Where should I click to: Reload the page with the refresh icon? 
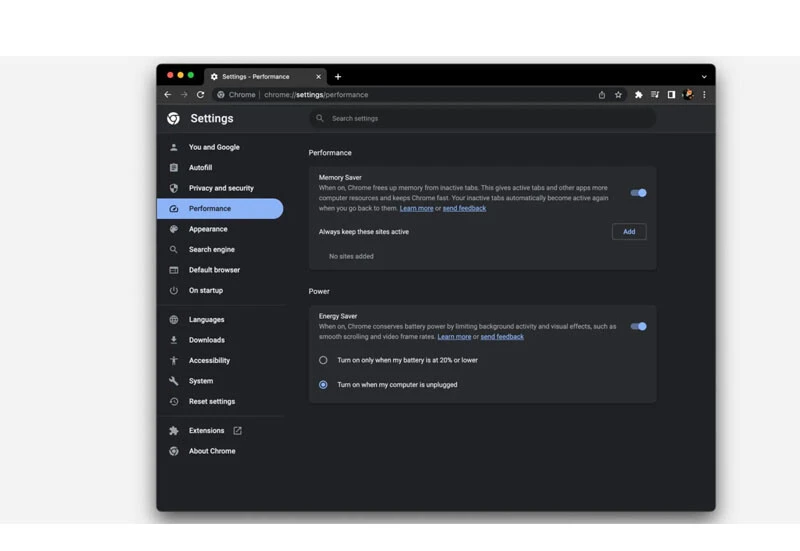pos(201,94)
